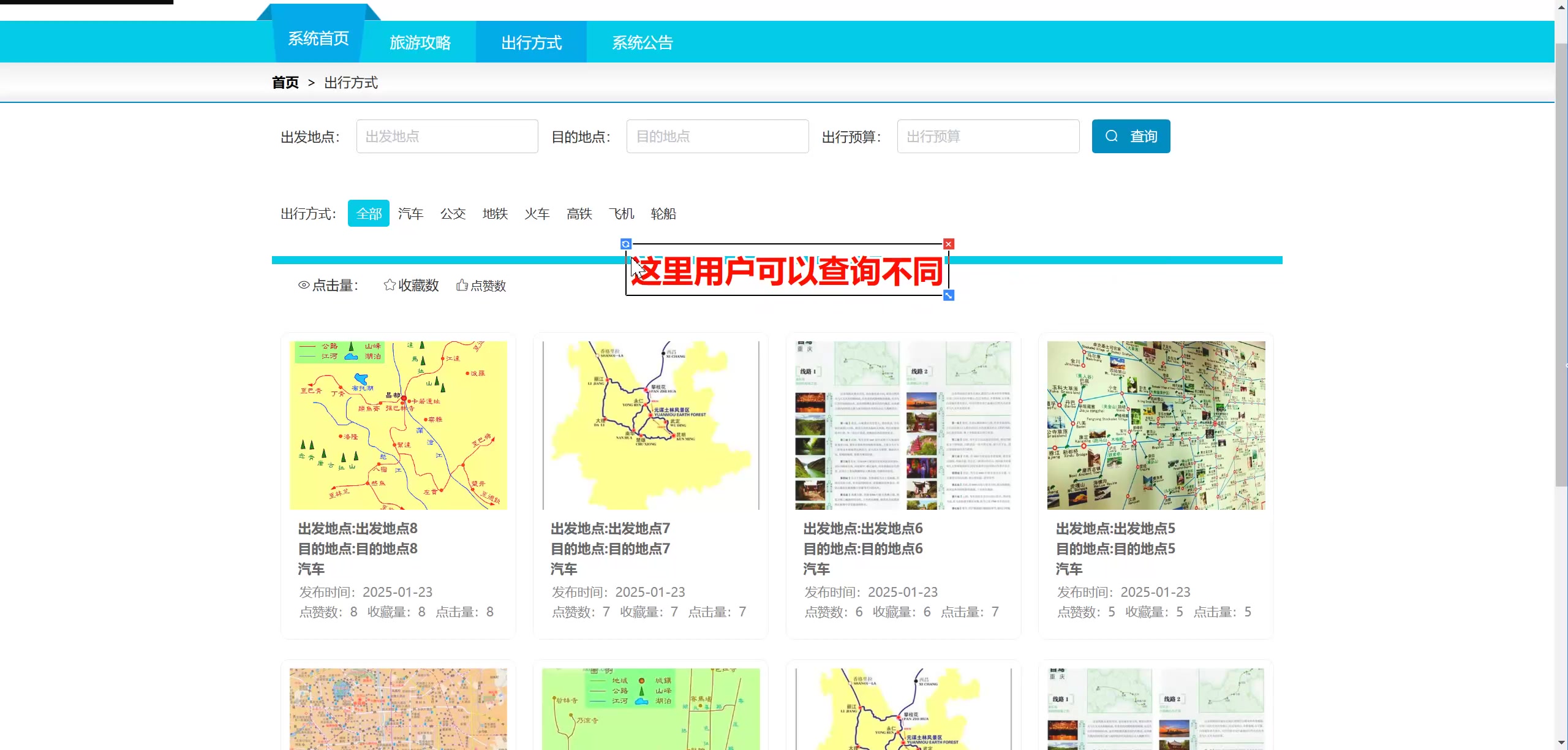
Task: Click 点赞数: 6 stats on third card
Action: click(x=834, y=612)
